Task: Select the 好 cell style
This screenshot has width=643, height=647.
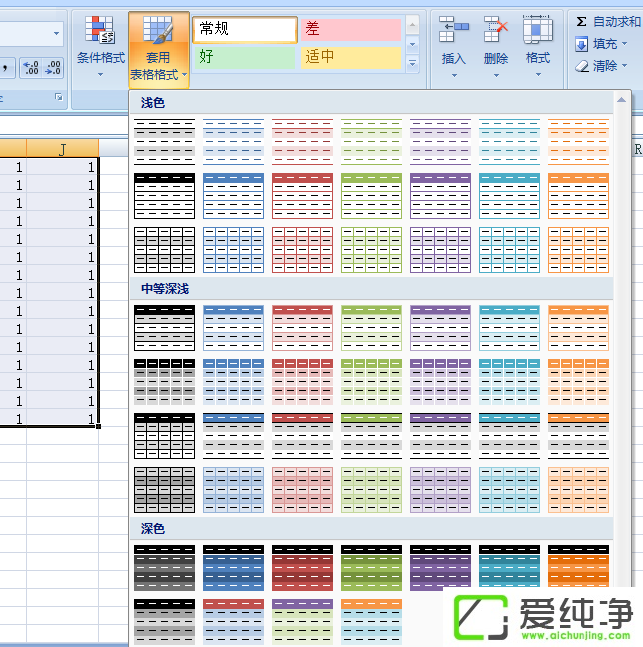Action: click(x=244, y=57)
